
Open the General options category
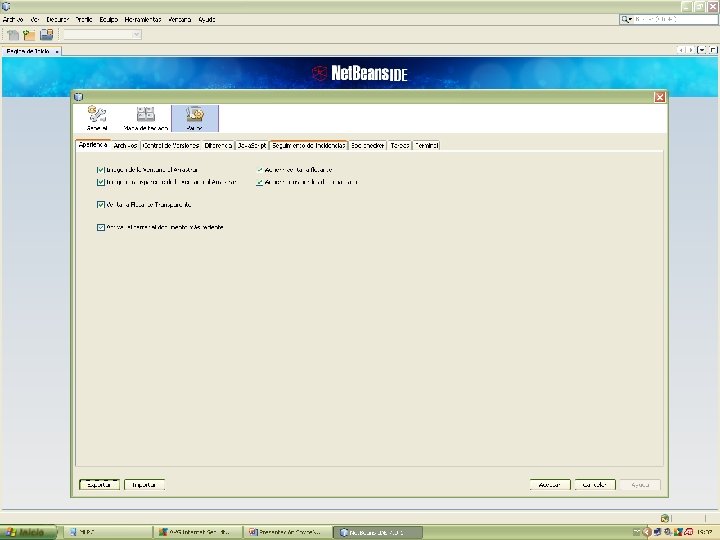point(97,118)
